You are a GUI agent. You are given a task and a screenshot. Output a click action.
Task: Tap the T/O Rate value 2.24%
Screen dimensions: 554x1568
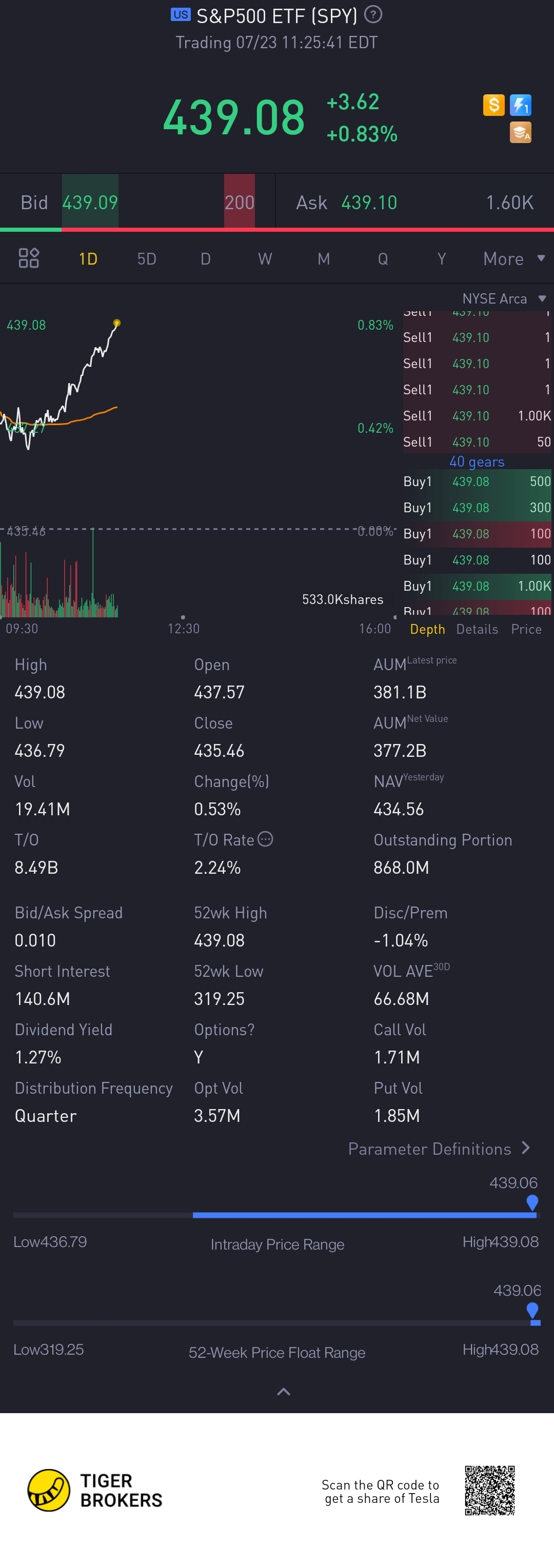click(217, 868)
